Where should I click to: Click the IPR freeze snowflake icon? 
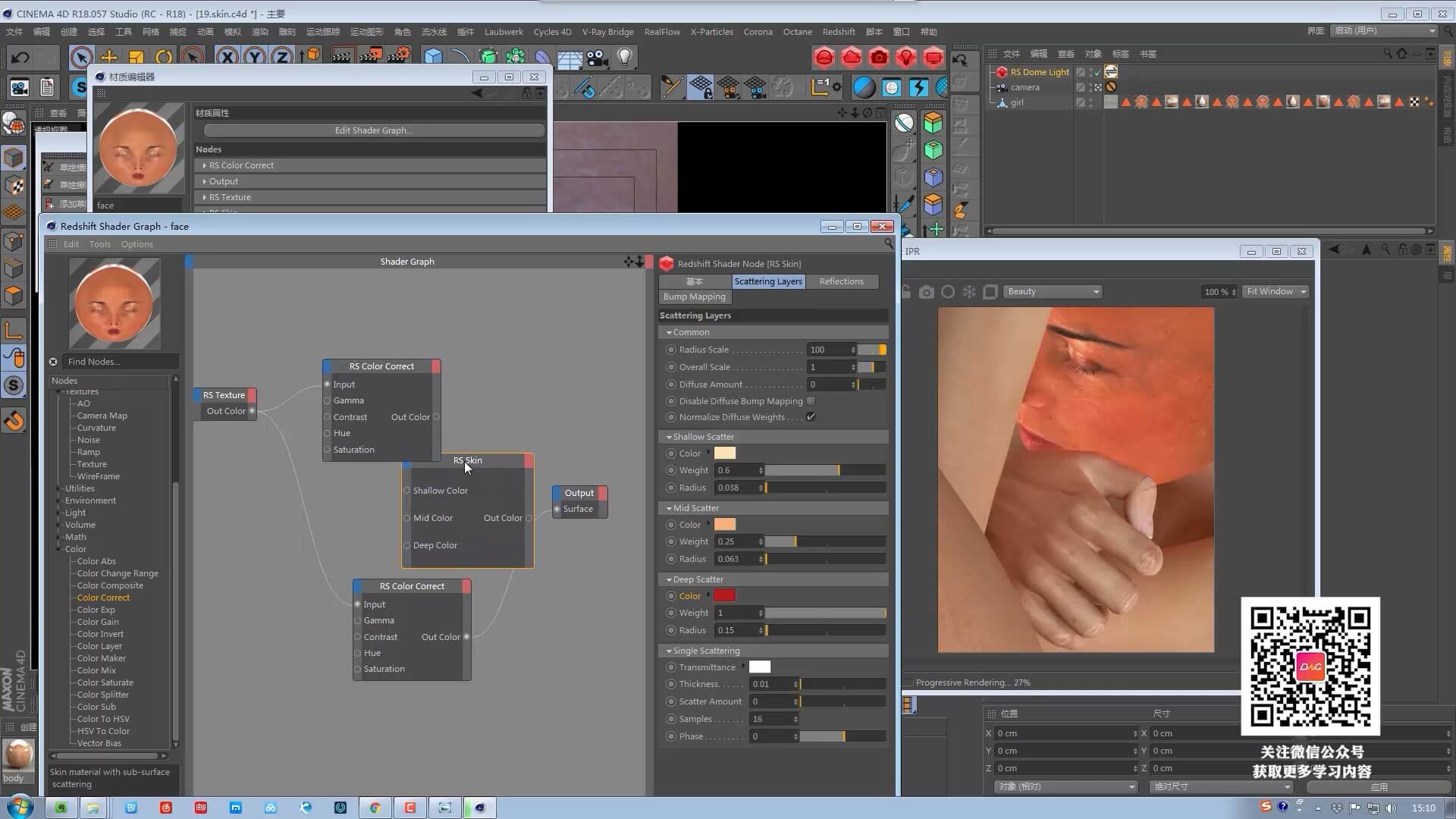(969, 292)
